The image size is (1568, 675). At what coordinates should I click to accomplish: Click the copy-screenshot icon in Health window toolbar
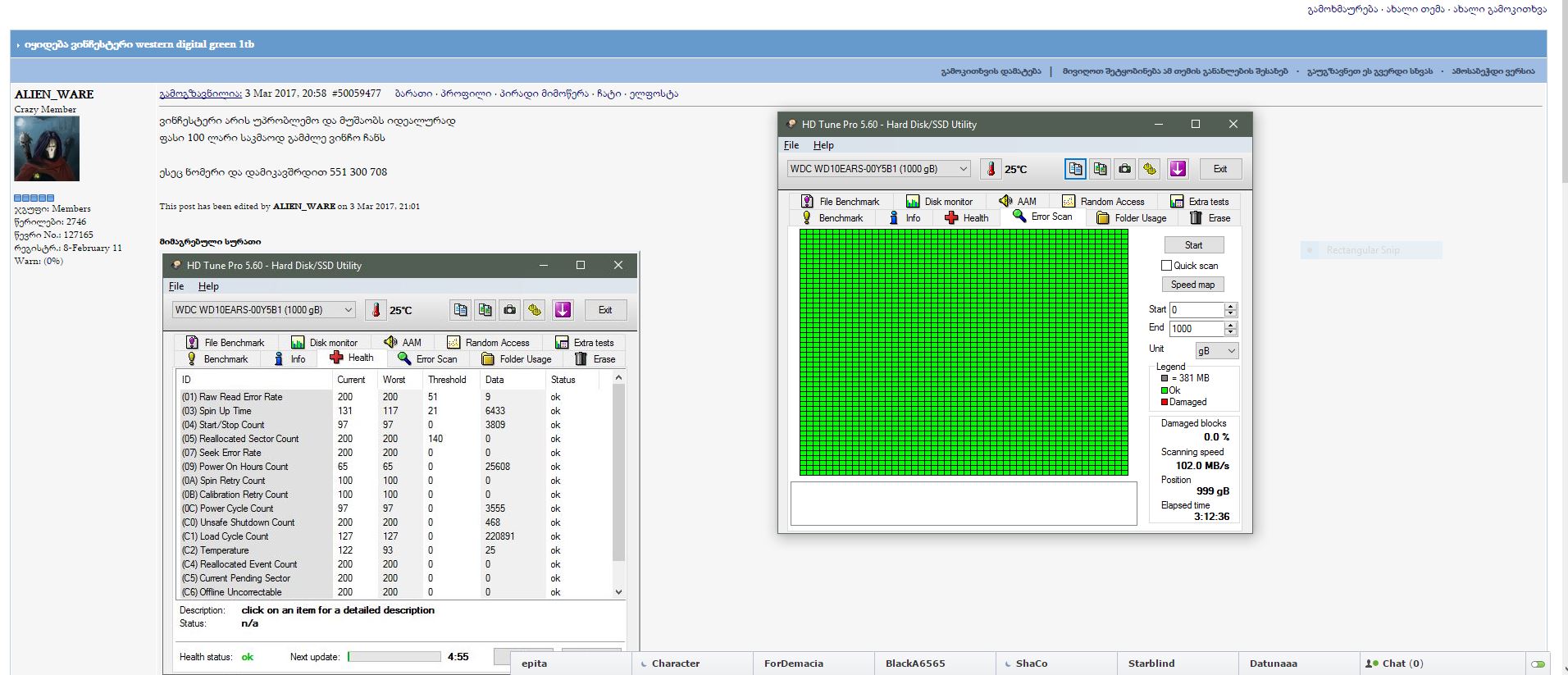pyautogui.click(x=485, y=310)
